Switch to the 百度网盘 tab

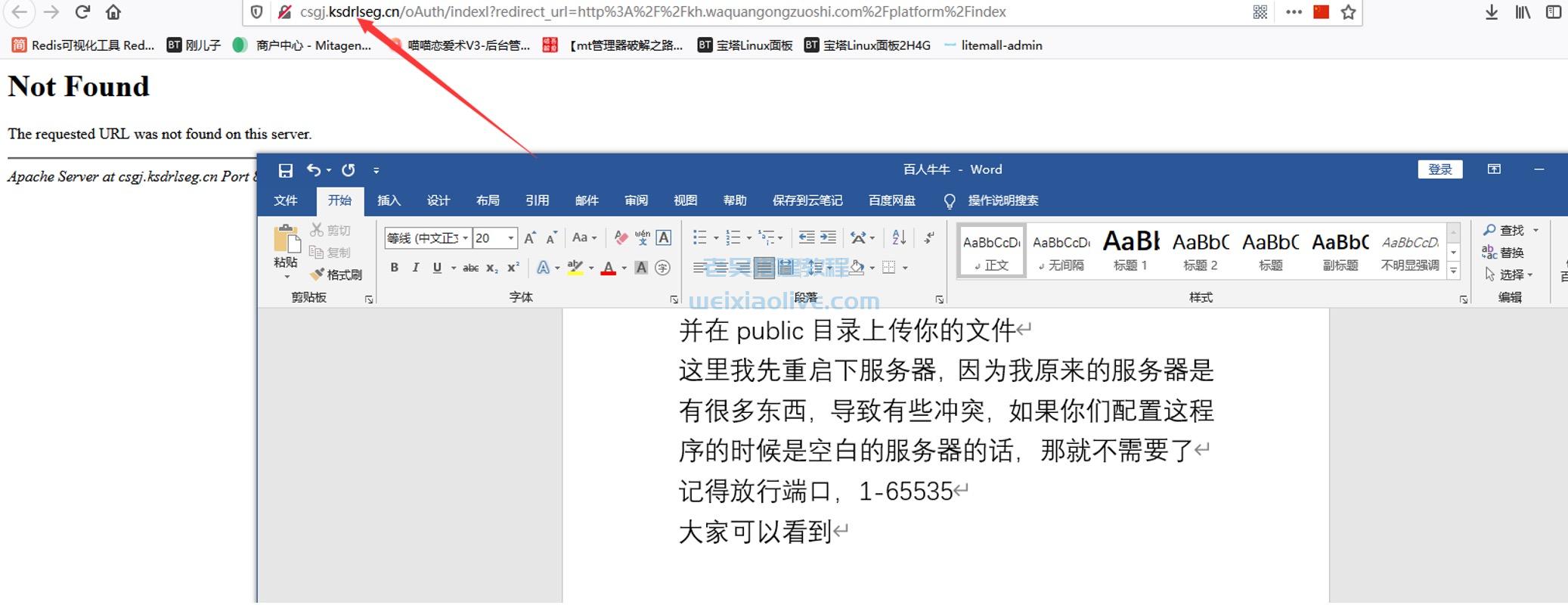892,200
